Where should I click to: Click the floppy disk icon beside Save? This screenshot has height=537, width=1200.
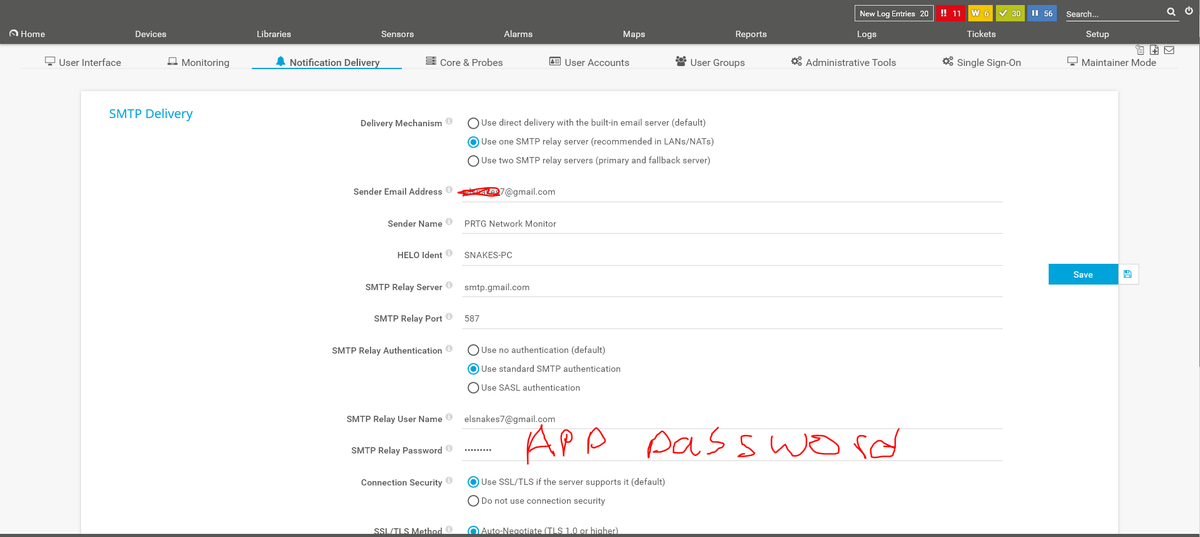[x=1128, y=274]
